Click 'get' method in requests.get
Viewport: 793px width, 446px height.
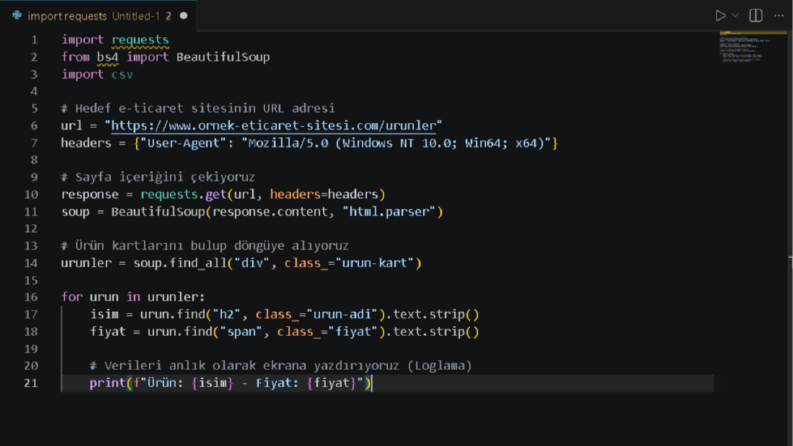tap(216, 194)
